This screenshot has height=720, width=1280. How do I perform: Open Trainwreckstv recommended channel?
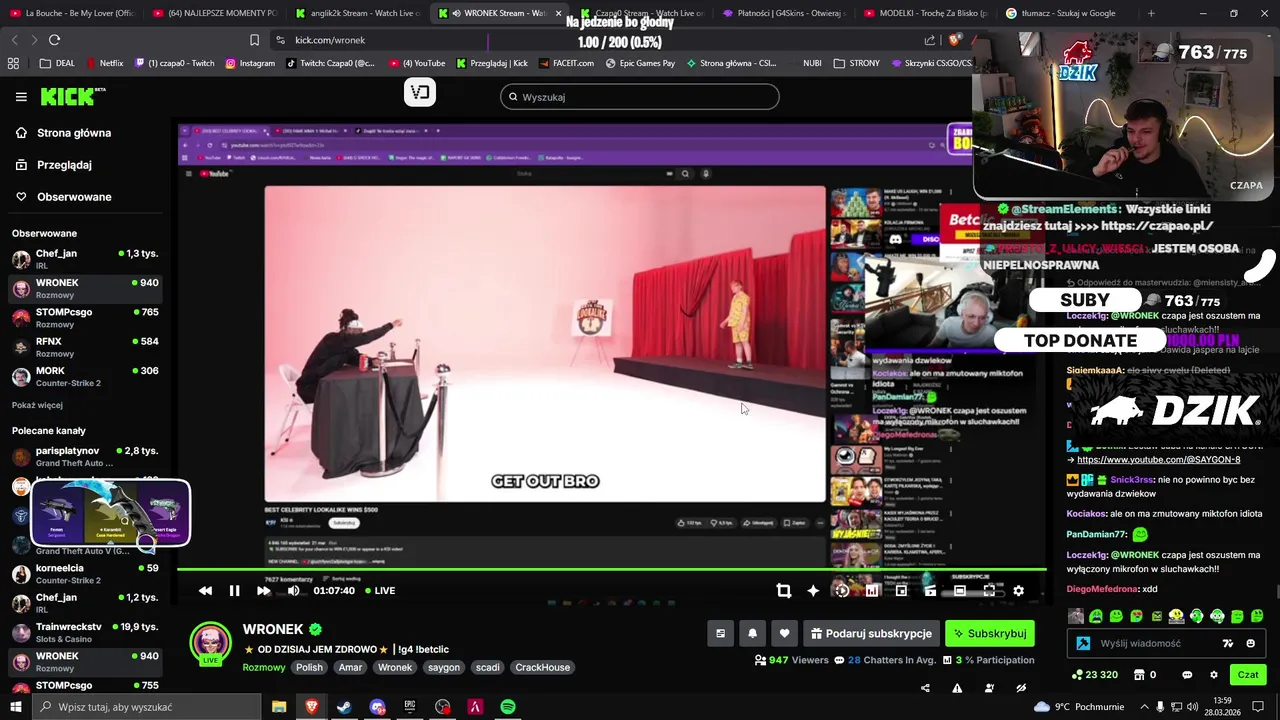85,632
